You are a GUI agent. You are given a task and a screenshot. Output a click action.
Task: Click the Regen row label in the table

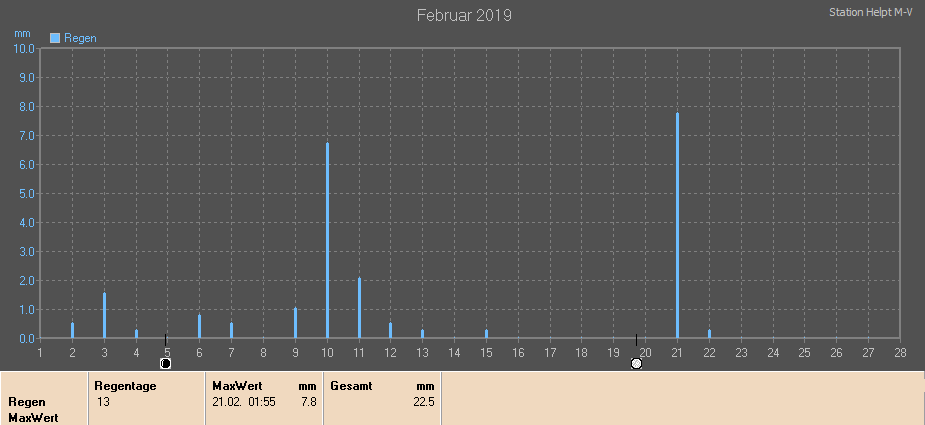[27, 403]
